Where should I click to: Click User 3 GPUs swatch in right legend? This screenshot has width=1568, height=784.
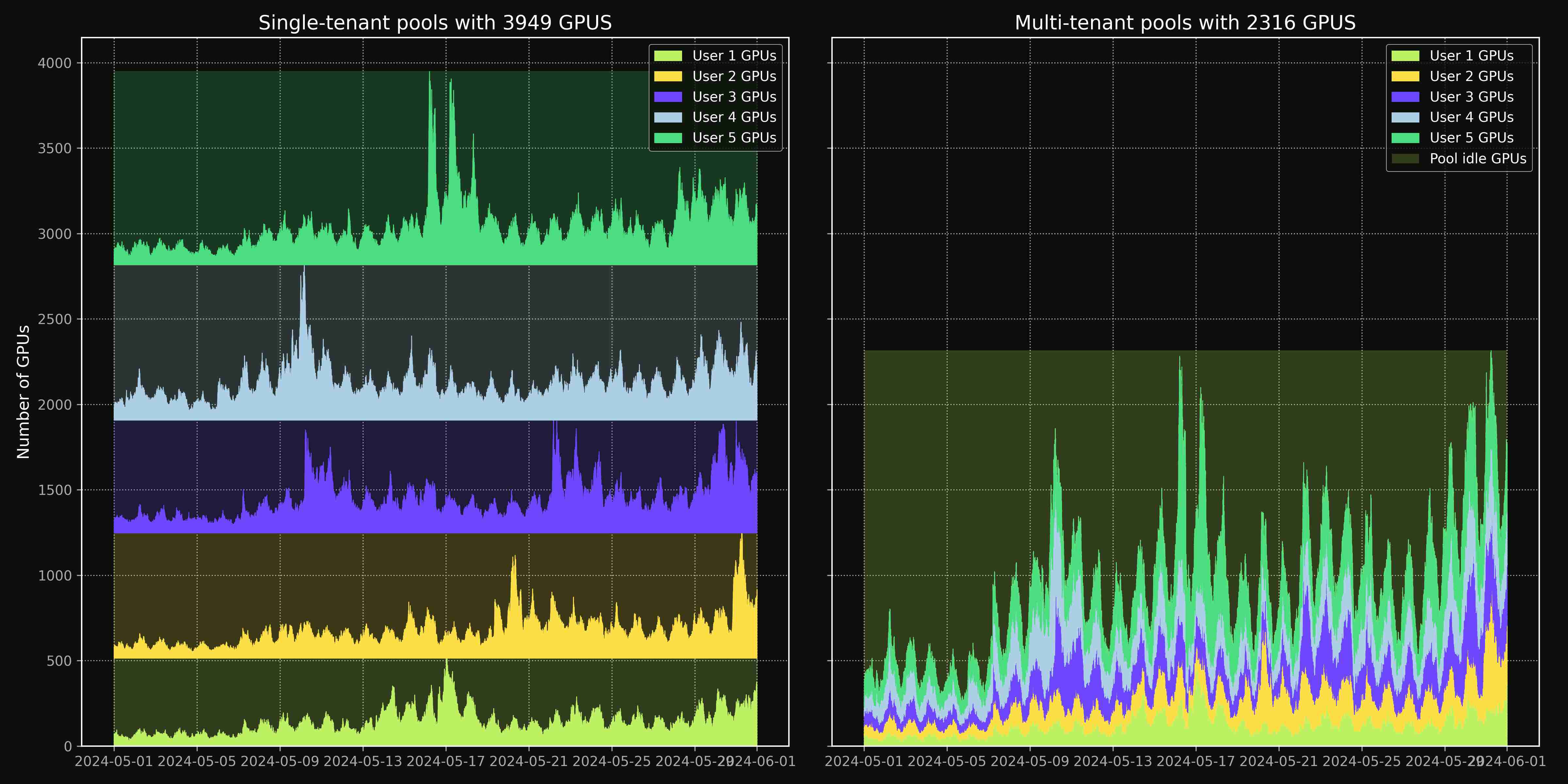point(1405,97)
